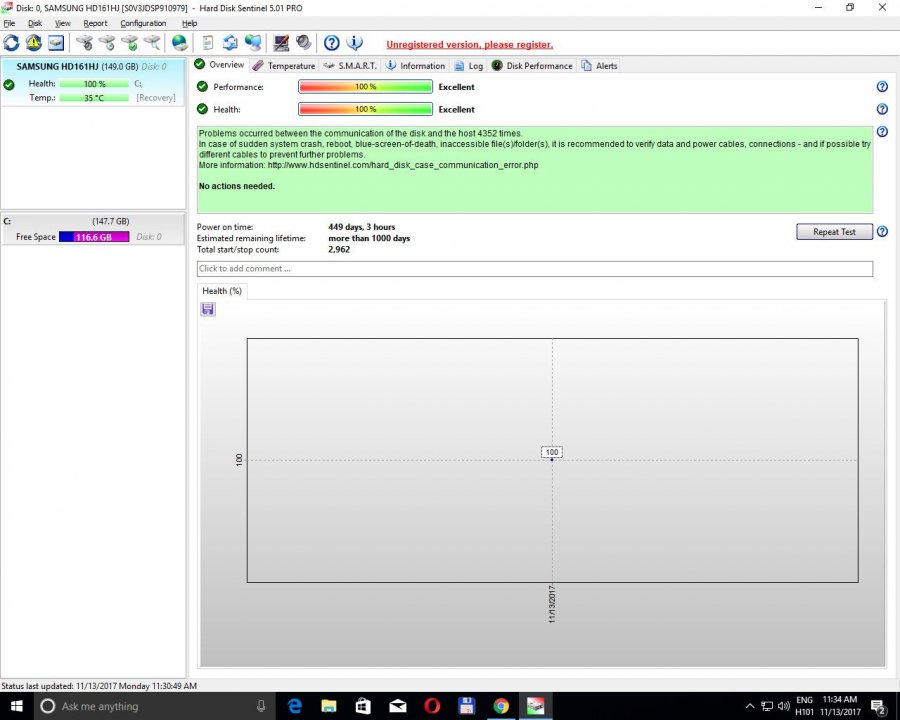The image size is (900, 720).
Task: Open Microsoft Edge from the taskbar
Action: [294, 706]
